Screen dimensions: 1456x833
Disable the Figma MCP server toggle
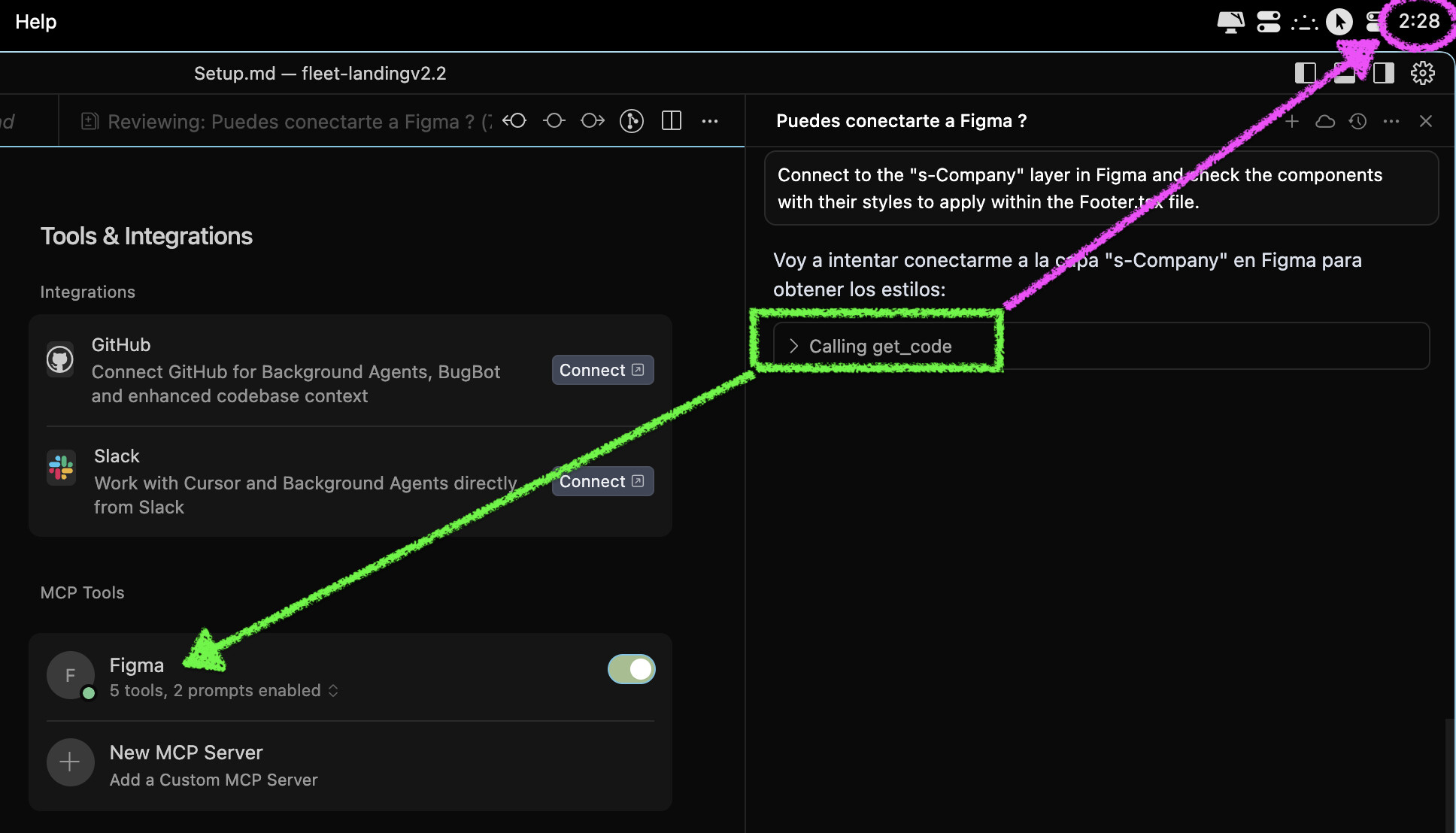[x=631, y=669]
